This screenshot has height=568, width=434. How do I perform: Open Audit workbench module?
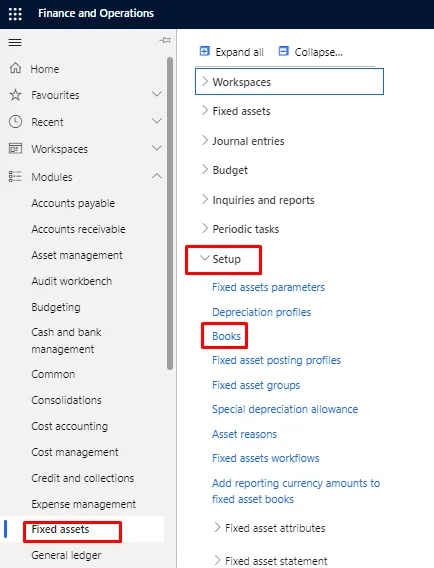pos(72,281)
